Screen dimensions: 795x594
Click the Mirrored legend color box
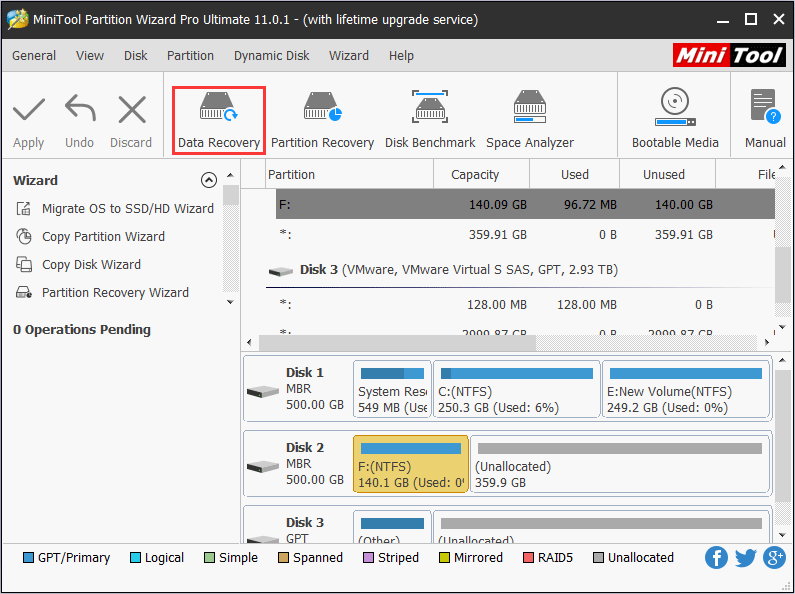444,558
